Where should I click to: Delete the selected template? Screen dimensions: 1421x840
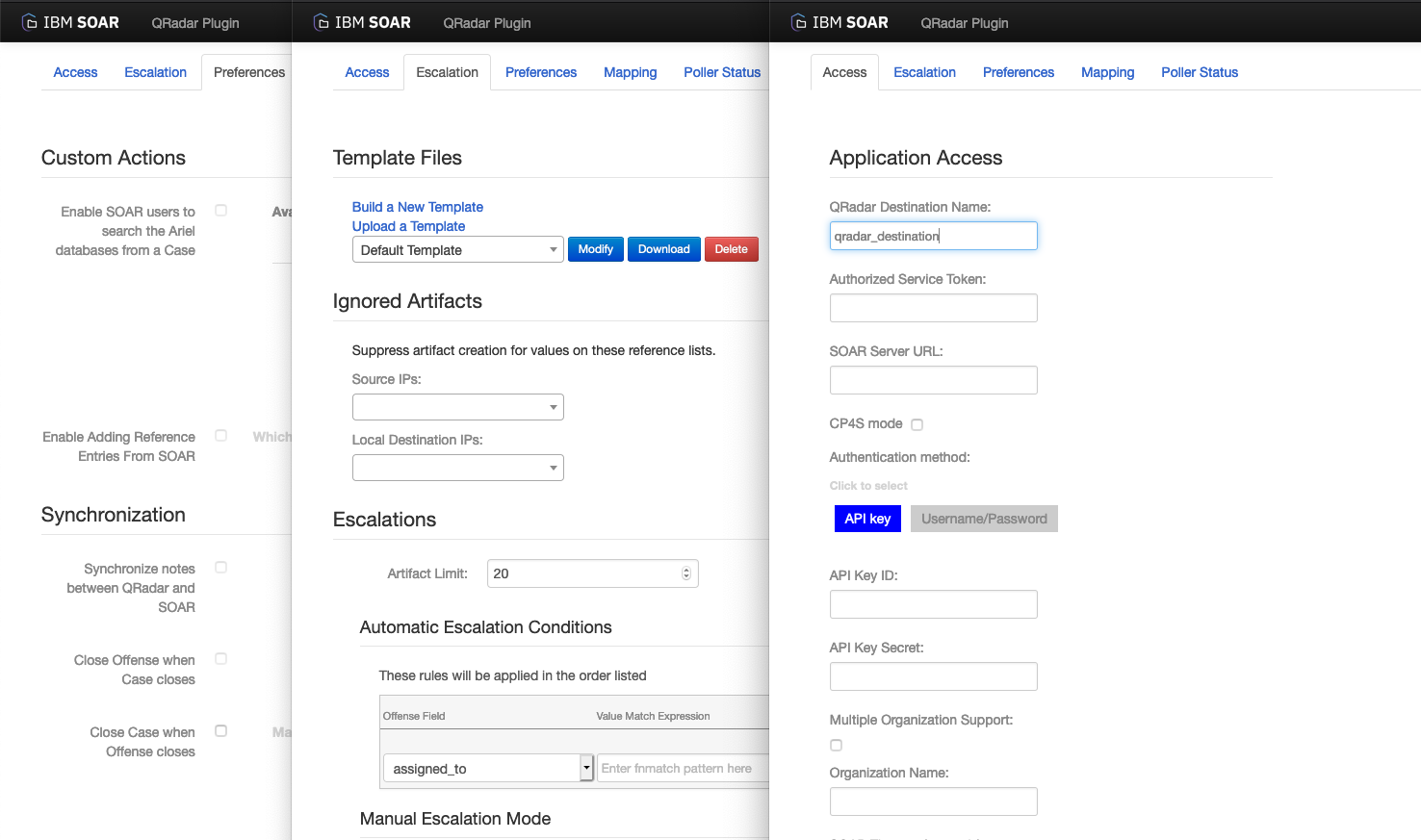(x=731, y=249)
